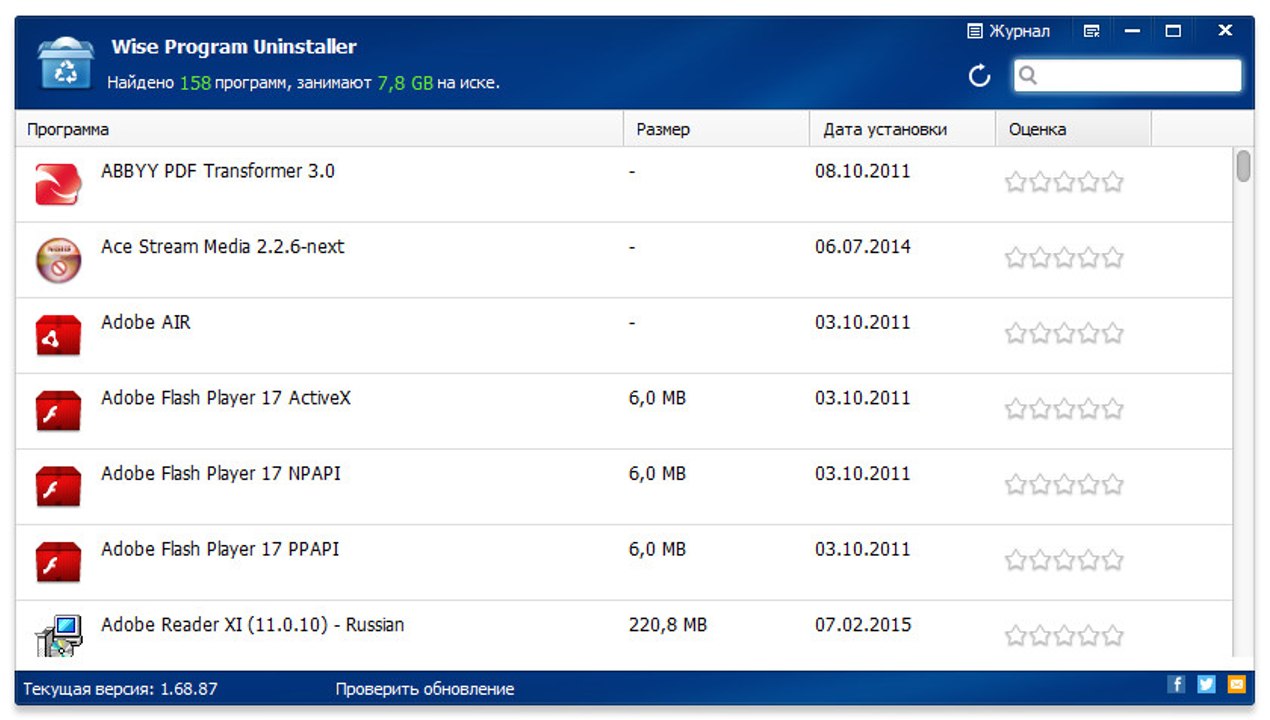Select the Adobe Flash Player 17 PPAPI icon

(x=58, y=562)
